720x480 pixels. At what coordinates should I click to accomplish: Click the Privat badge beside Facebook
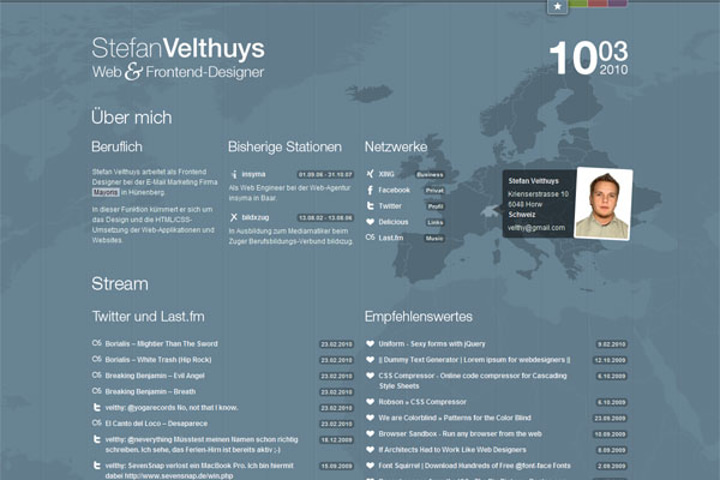[x=434, y=190]
